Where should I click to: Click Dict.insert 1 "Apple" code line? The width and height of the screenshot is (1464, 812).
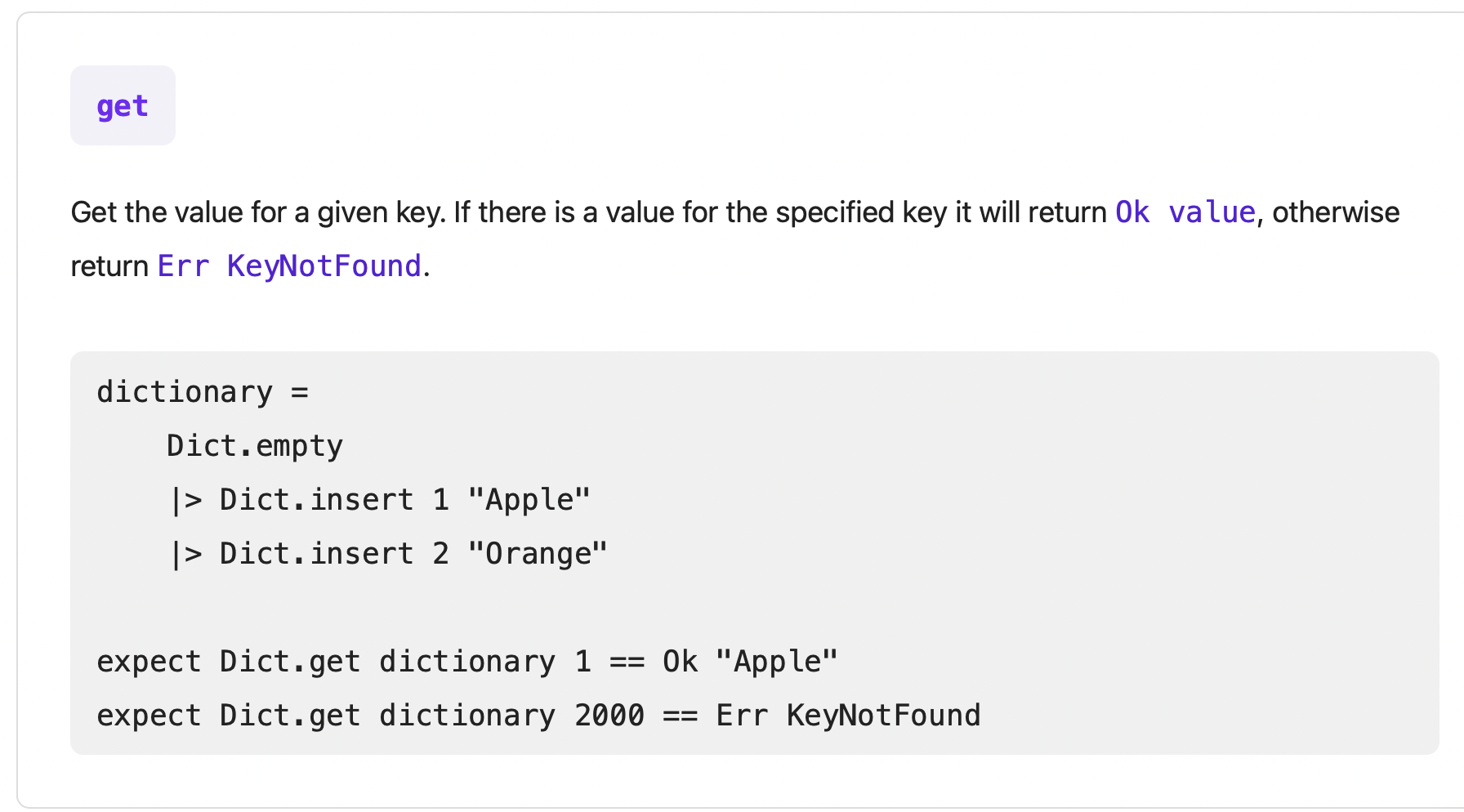[380, 501]
